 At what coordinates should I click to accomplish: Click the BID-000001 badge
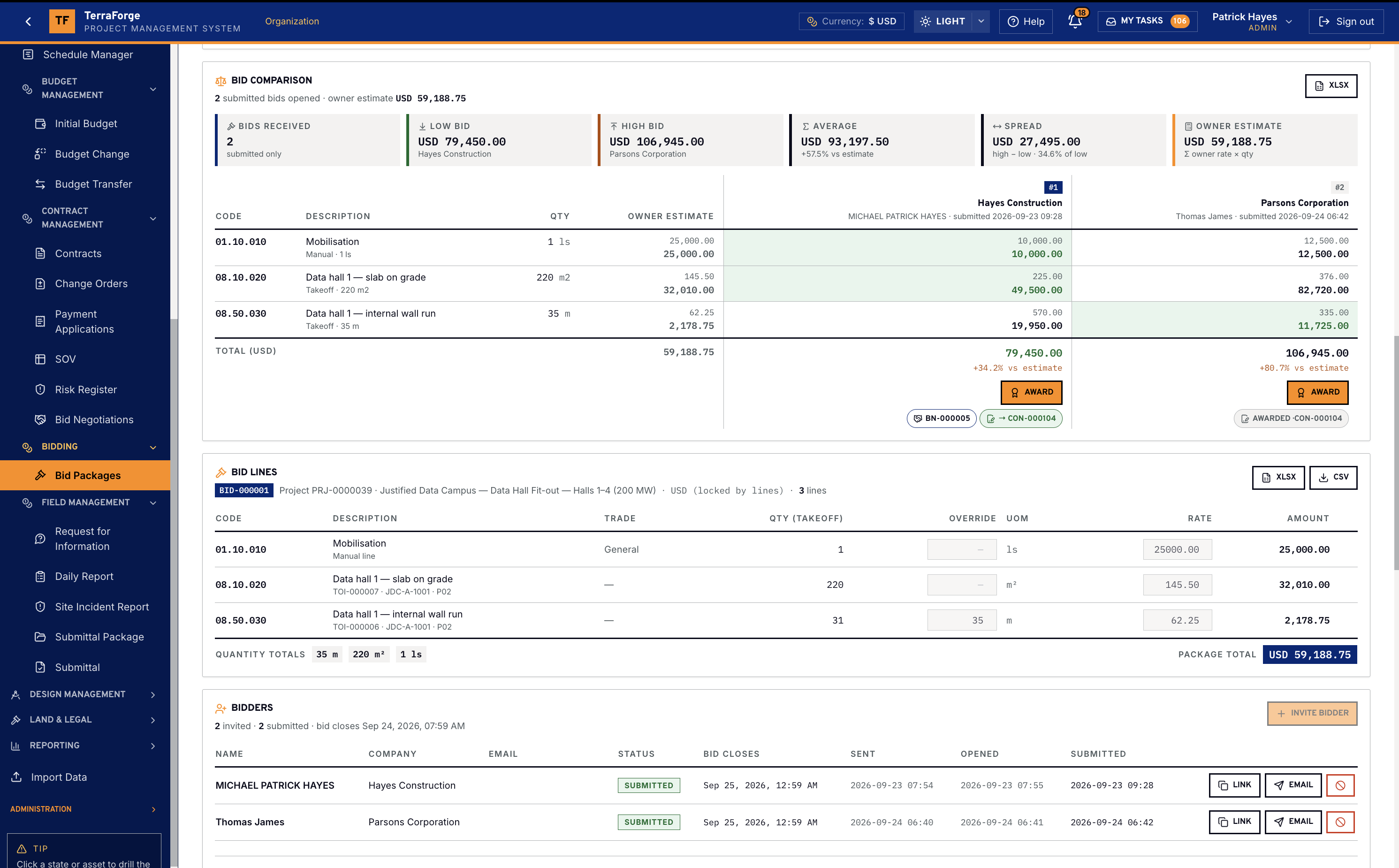pos(244,490)
